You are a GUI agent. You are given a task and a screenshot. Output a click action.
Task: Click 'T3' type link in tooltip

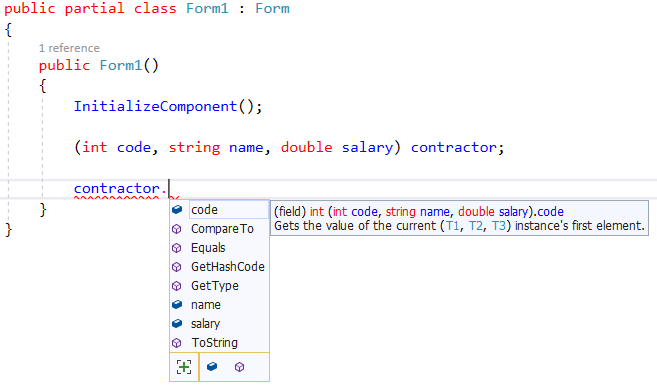click(x=499, y=226)
